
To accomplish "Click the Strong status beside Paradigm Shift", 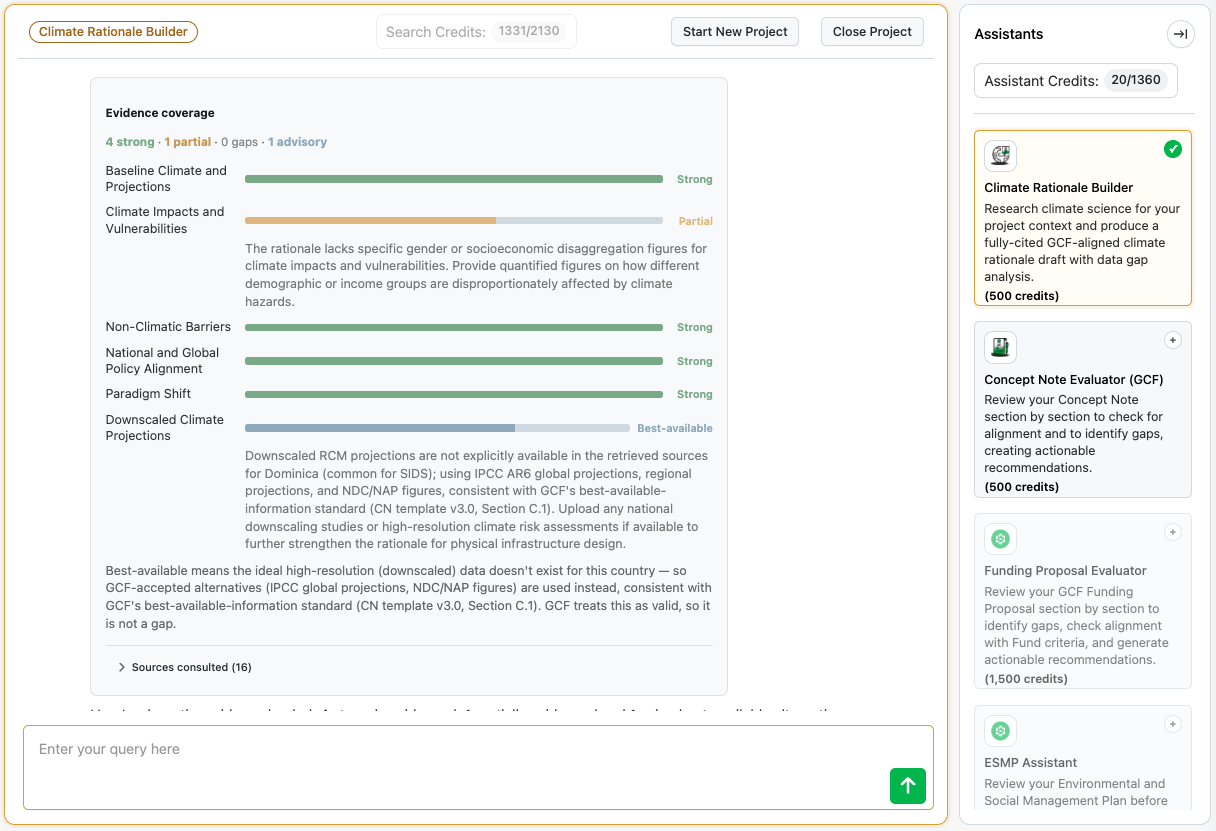I will pos(695,394).
